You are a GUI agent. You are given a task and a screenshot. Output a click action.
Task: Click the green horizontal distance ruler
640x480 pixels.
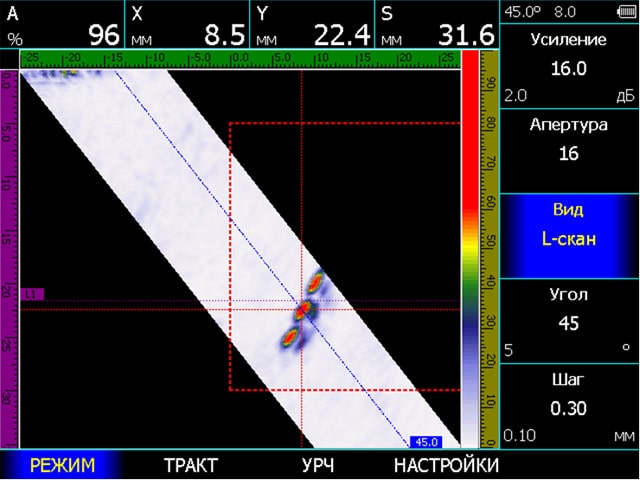click(238, 58)
